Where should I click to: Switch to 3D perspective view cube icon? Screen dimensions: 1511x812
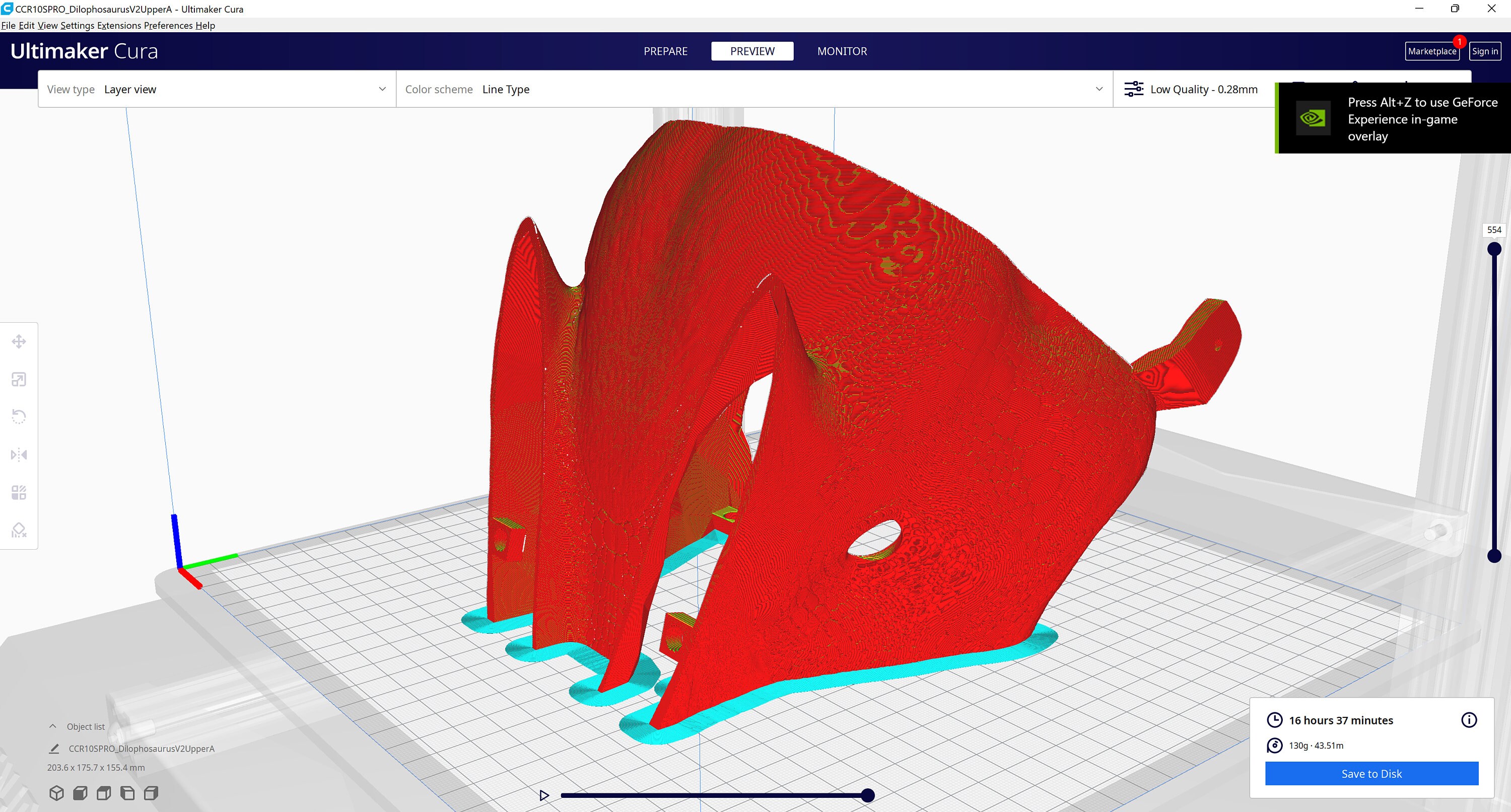pos(56,793)
